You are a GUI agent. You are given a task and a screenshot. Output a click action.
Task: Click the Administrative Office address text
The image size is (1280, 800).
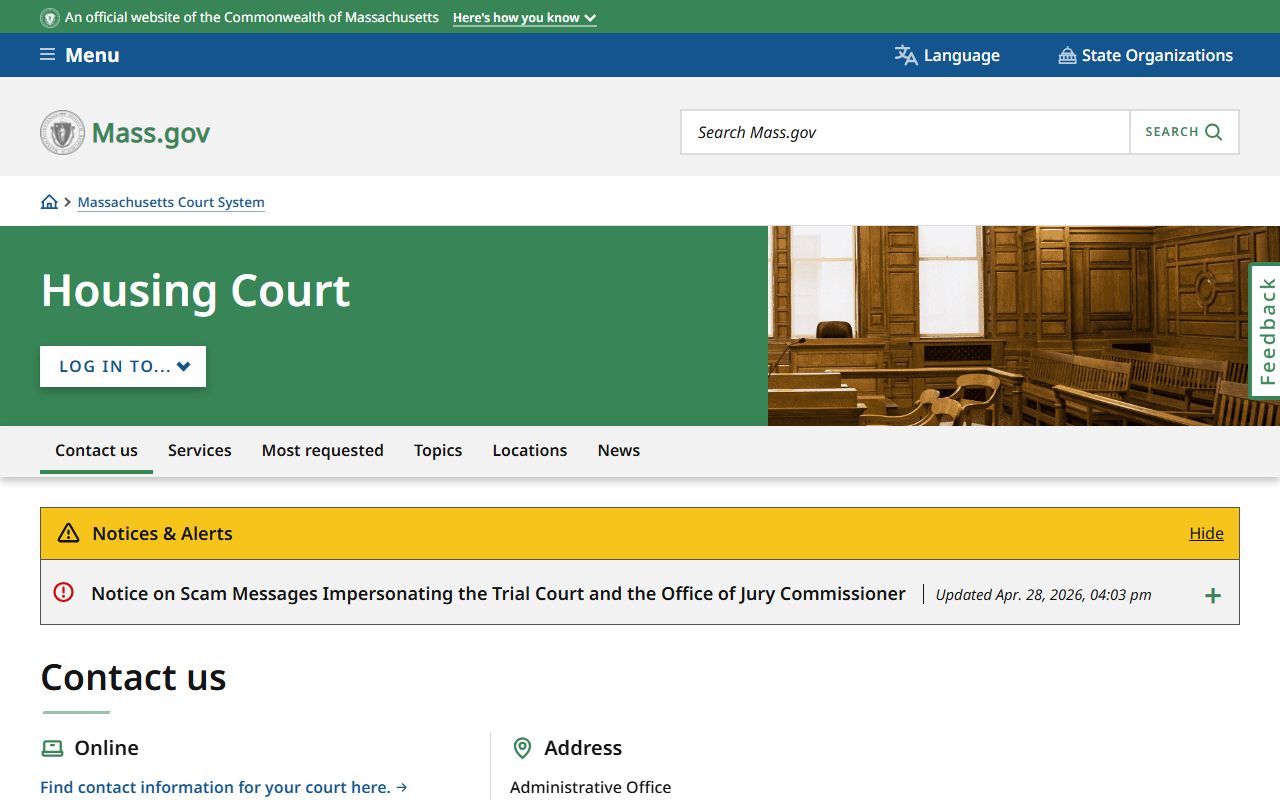pos(590,787)
